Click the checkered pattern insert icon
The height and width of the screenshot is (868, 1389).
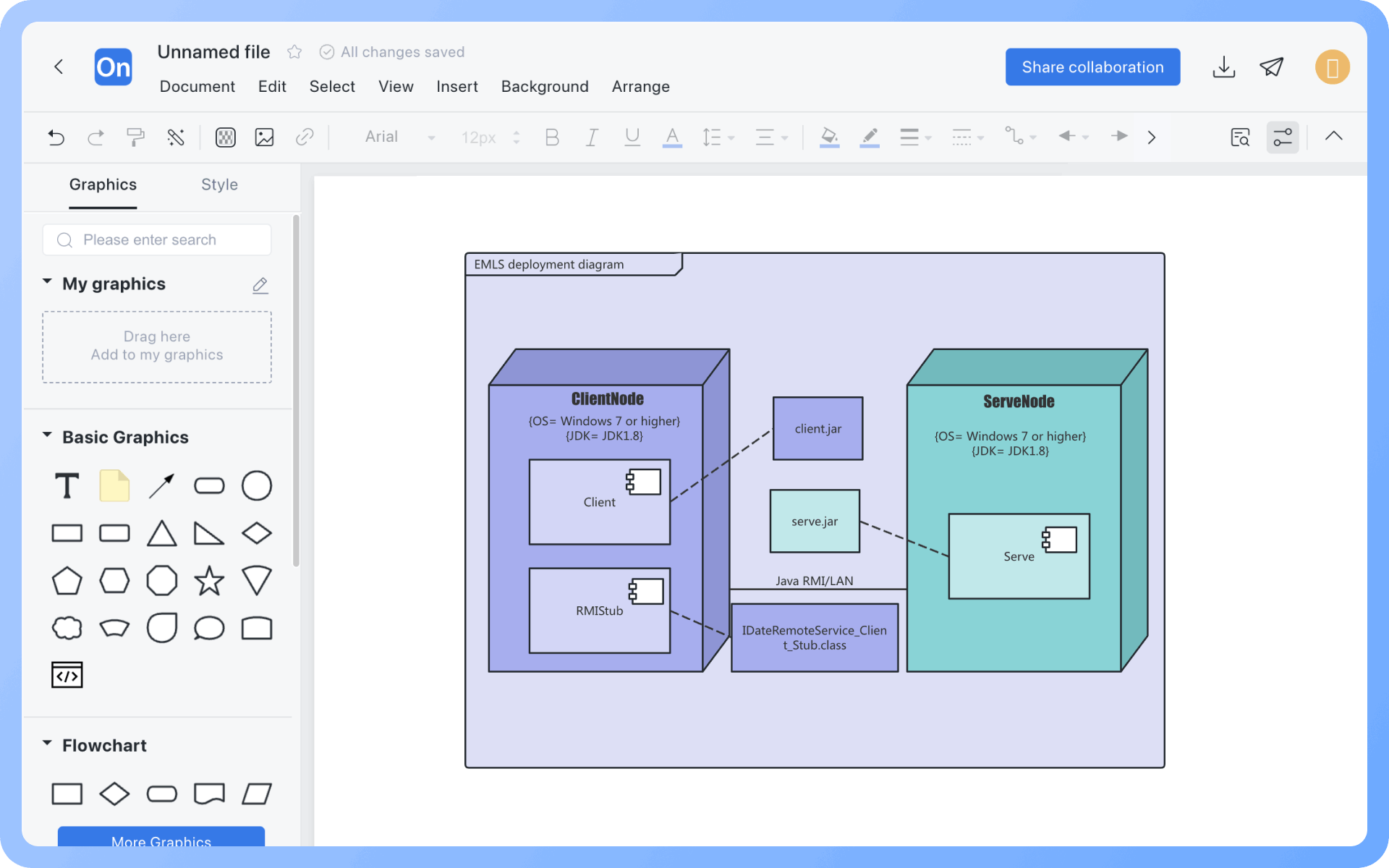pos(226,137)
